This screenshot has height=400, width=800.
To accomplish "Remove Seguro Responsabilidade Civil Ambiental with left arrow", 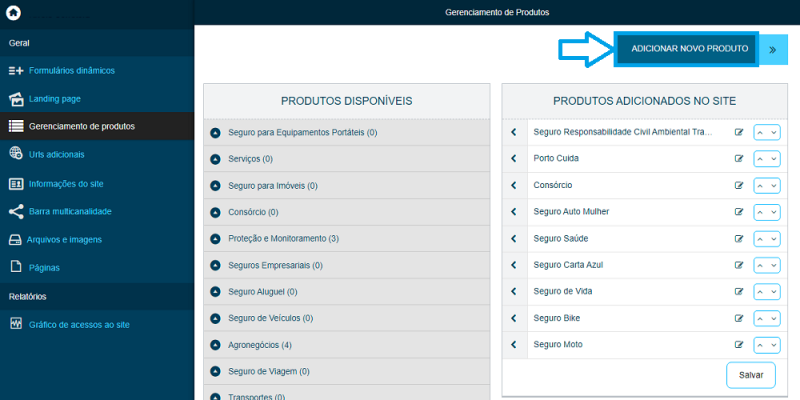I will pyautogui.click(x=514, y=132).
